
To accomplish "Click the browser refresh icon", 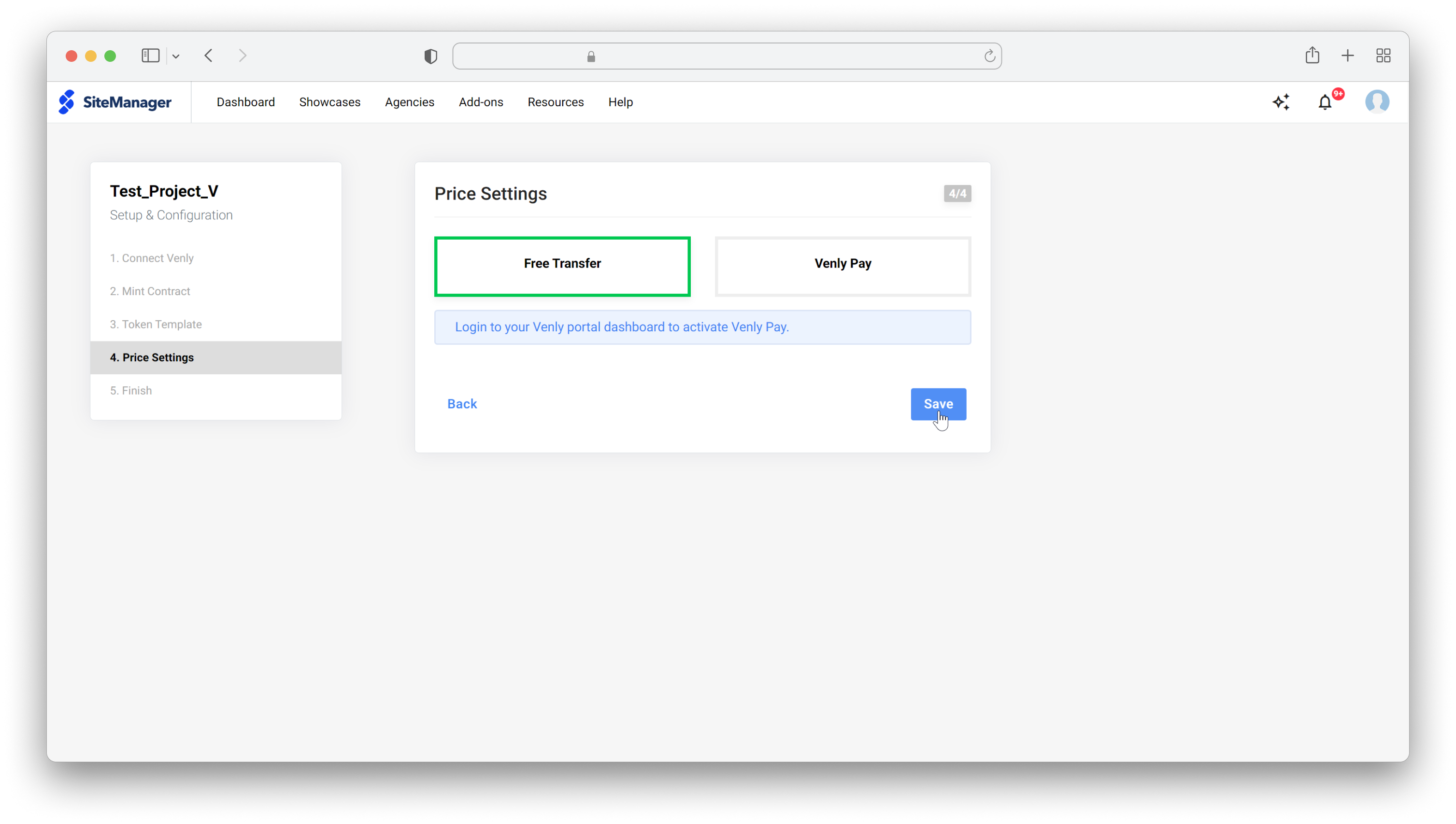I will click(989, 56).
